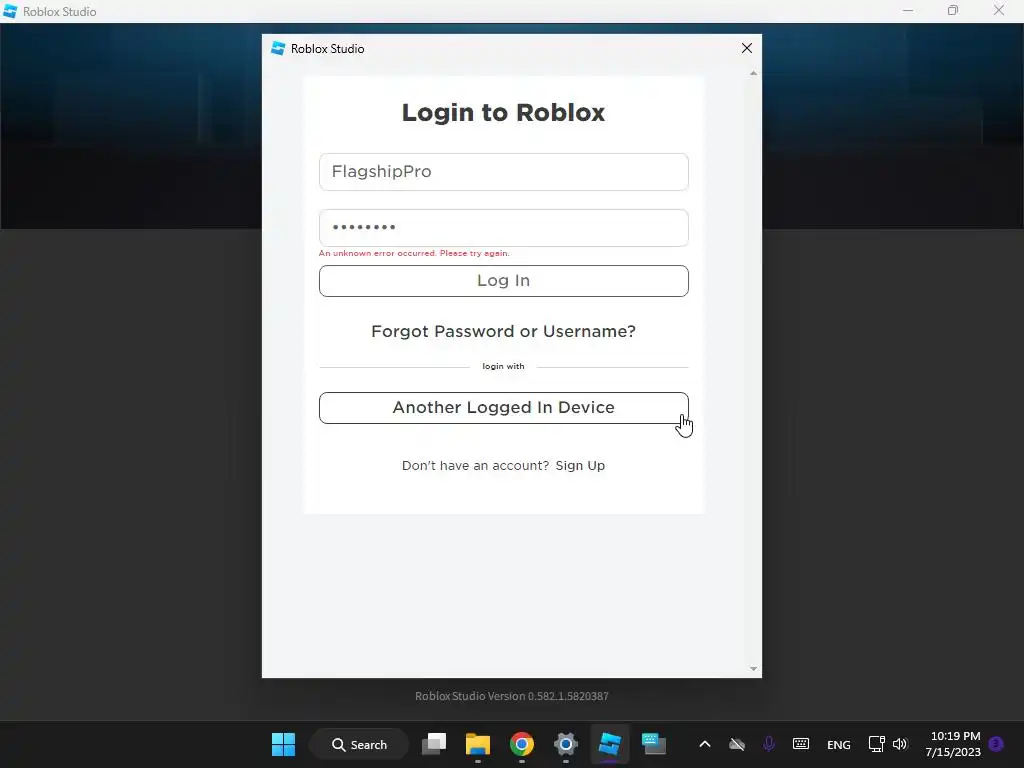Close the main Roblox Studio window
This screenshot has height=768, width=1024.
tap(999, 10)
